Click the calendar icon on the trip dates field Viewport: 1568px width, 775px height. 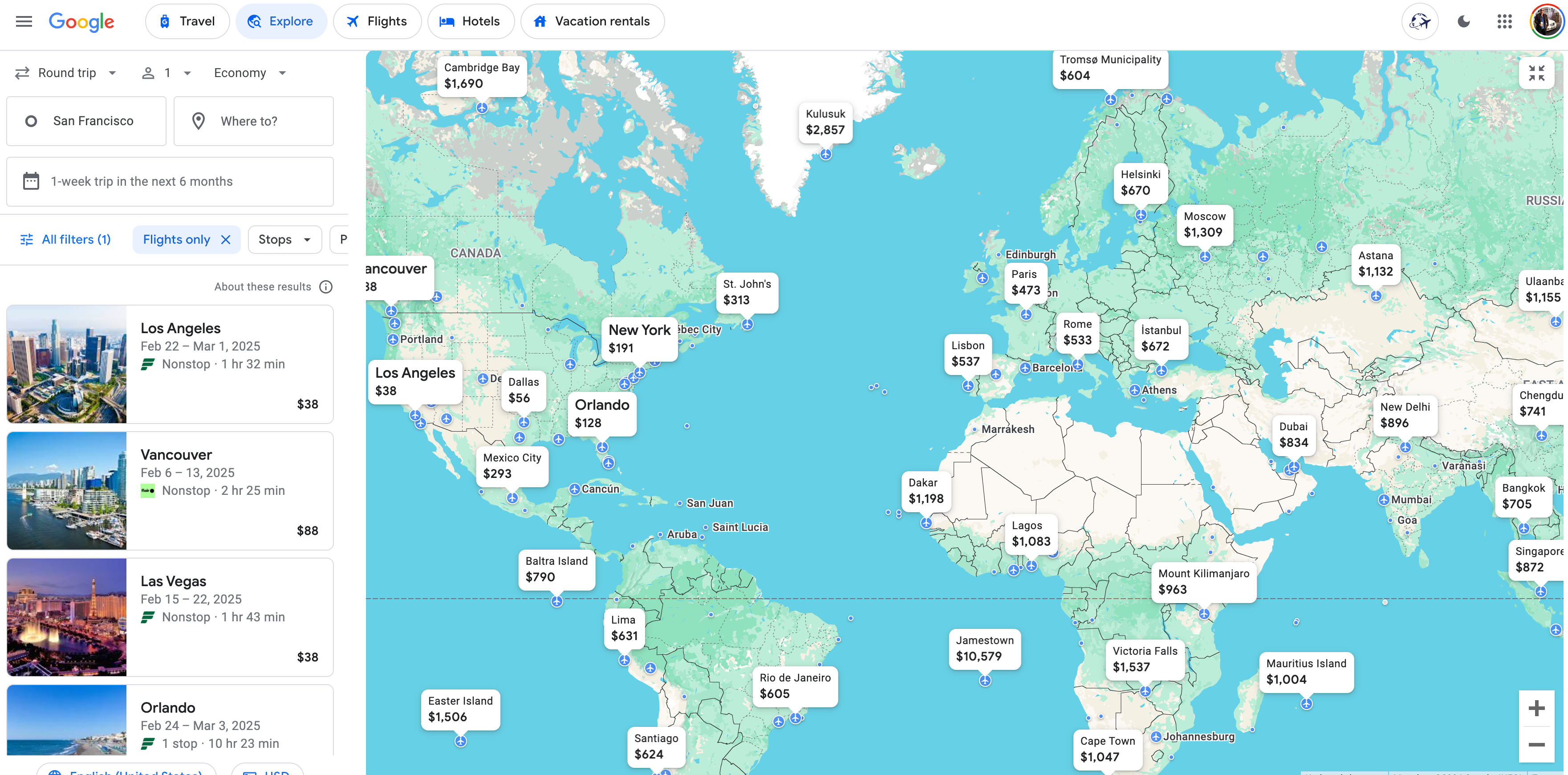click(29, 181)
